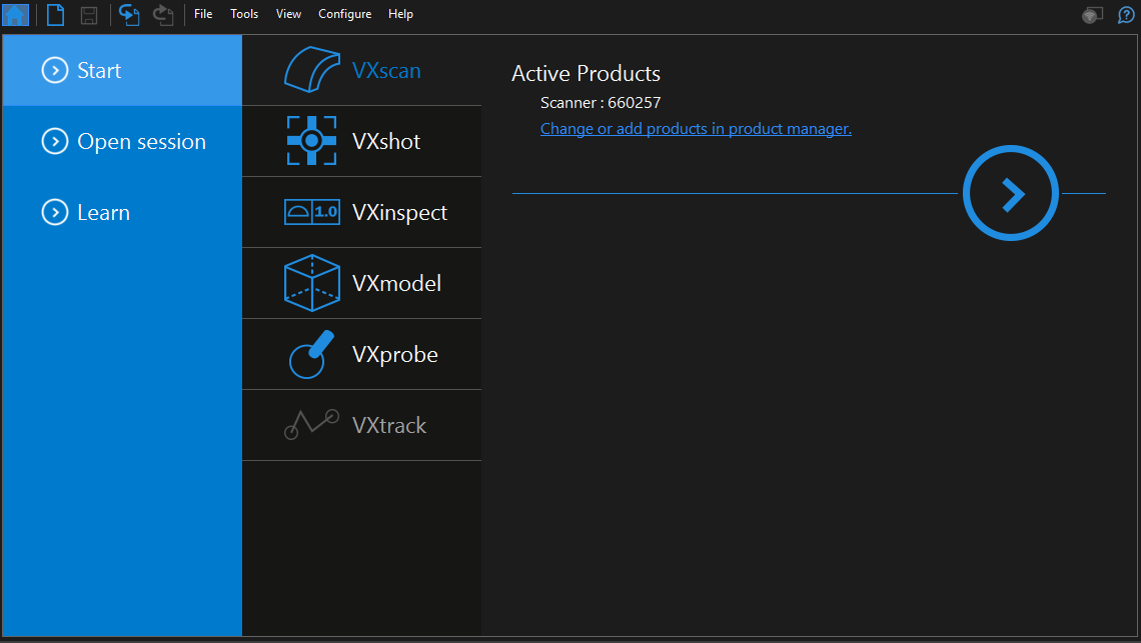Select the VXinspect label

point(399,212)
